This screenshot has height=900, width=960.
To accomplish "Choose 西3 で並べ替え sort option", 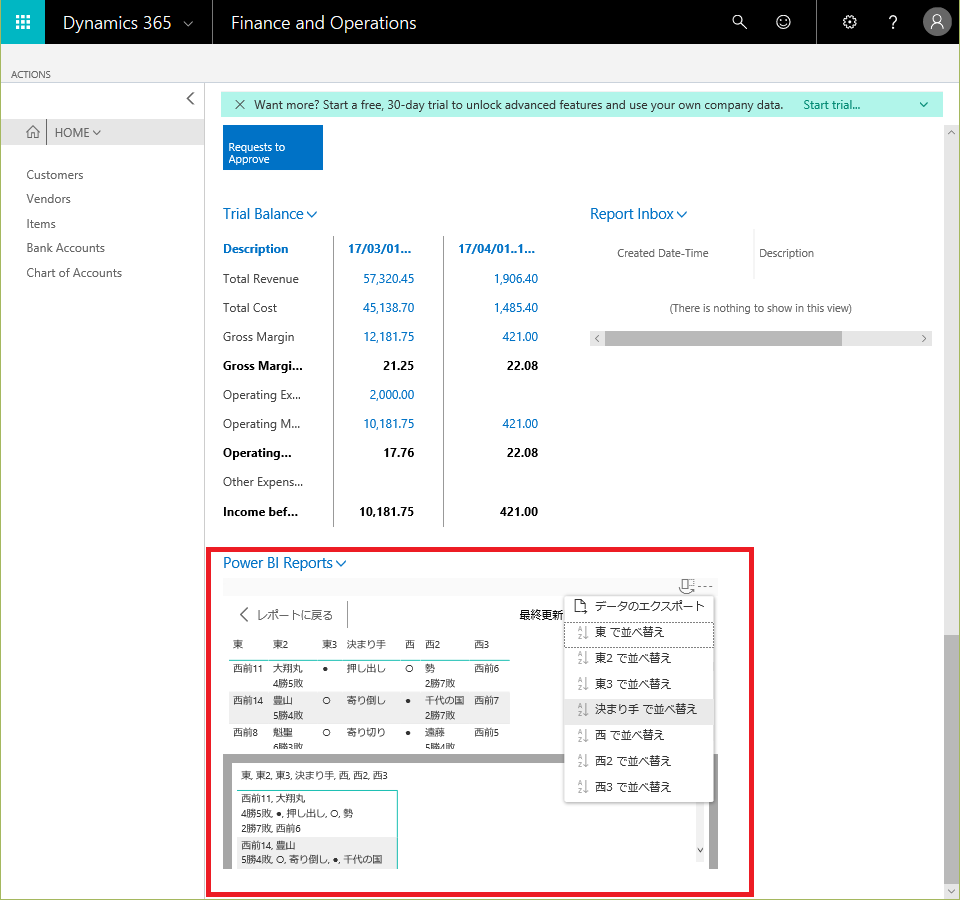I will pos(639,787).
